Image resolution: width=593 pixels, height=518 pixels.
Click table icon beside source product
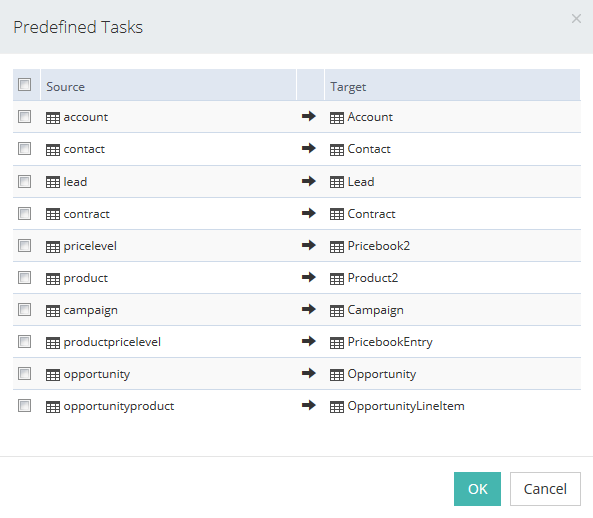[x=53, y=279]
